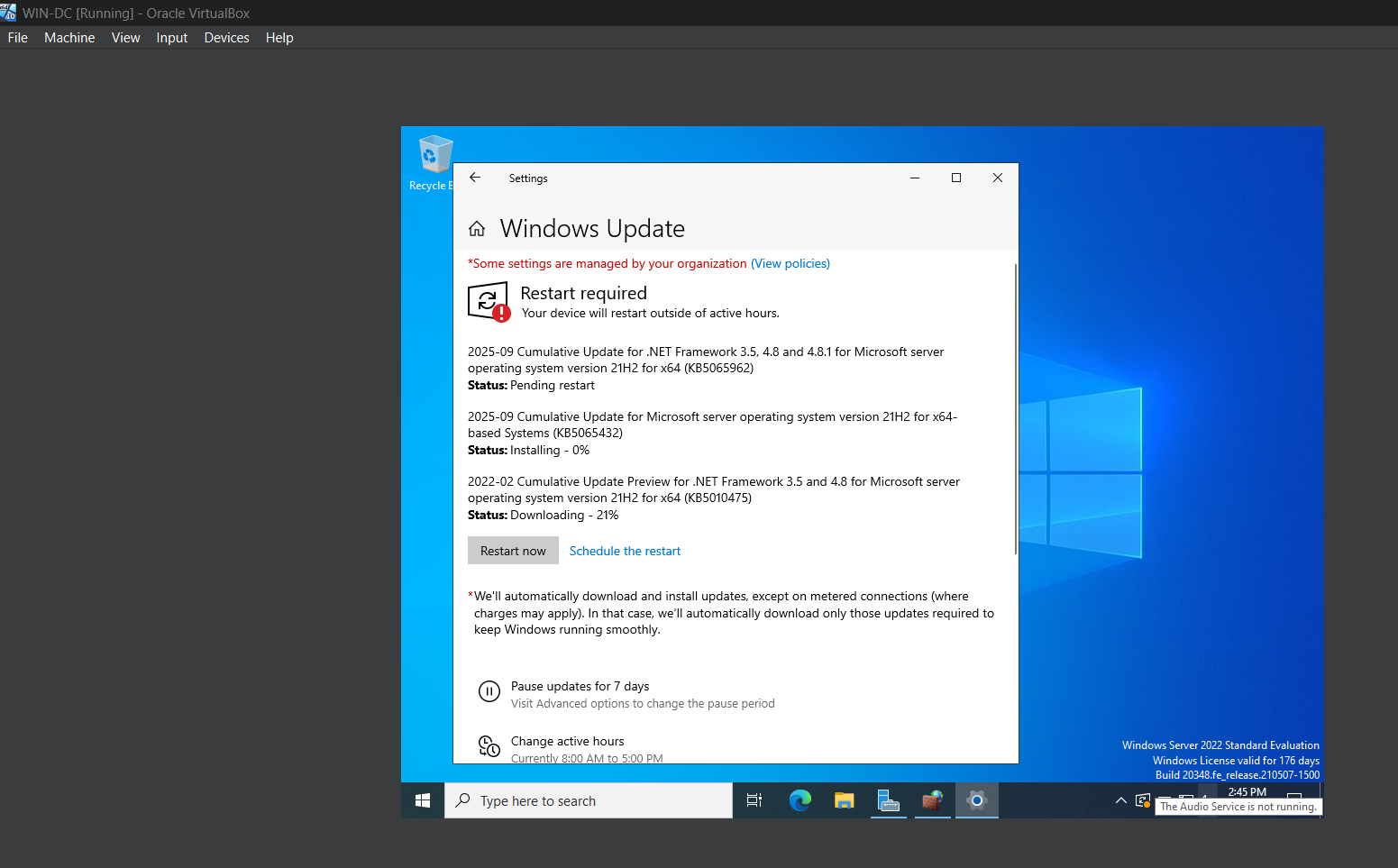This screenshot has height=868, width=1398.
Task: Click the Windows Update tray status icon
Action: coord(1143,800)
